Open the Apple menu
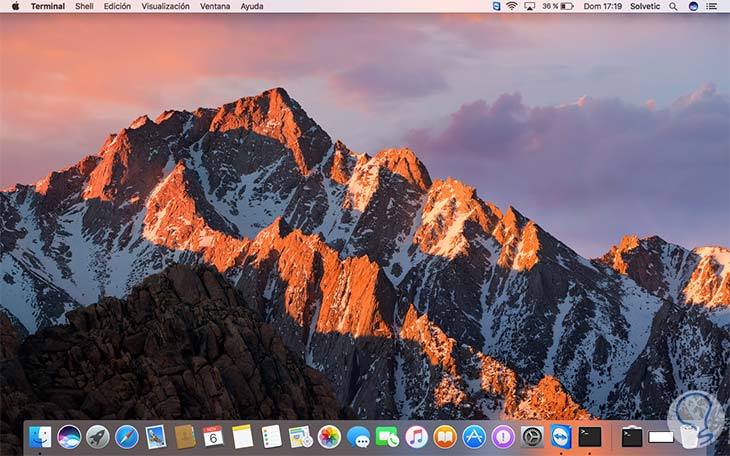This screenshot has width=730, height=456. click(x=15, y=6)
